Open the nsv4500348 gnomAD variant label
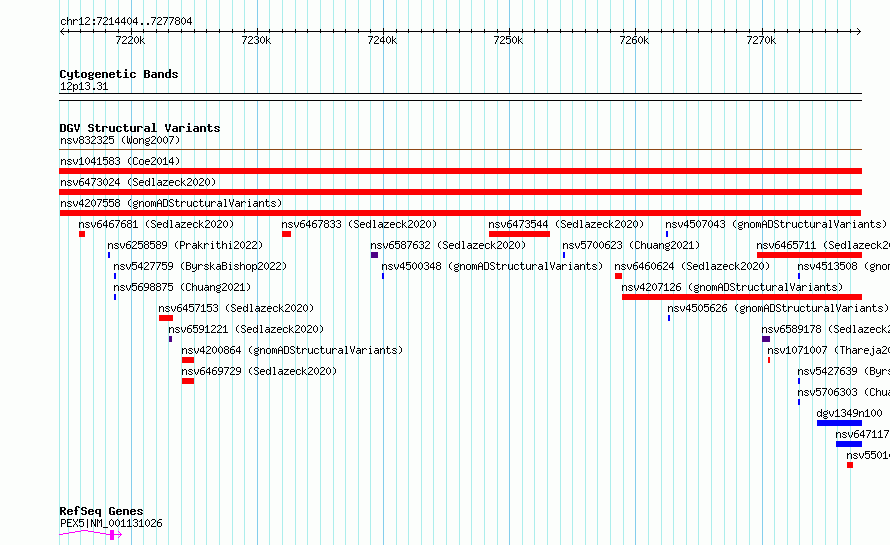The image size is (890, 545). [x=492, y=266]
